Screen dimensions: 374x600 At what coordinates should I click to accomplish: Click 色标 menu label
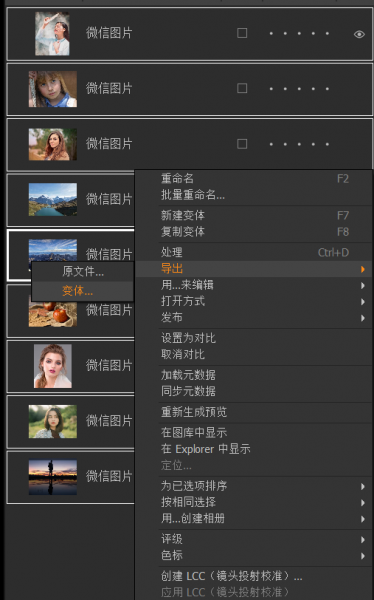coord(171,555)
